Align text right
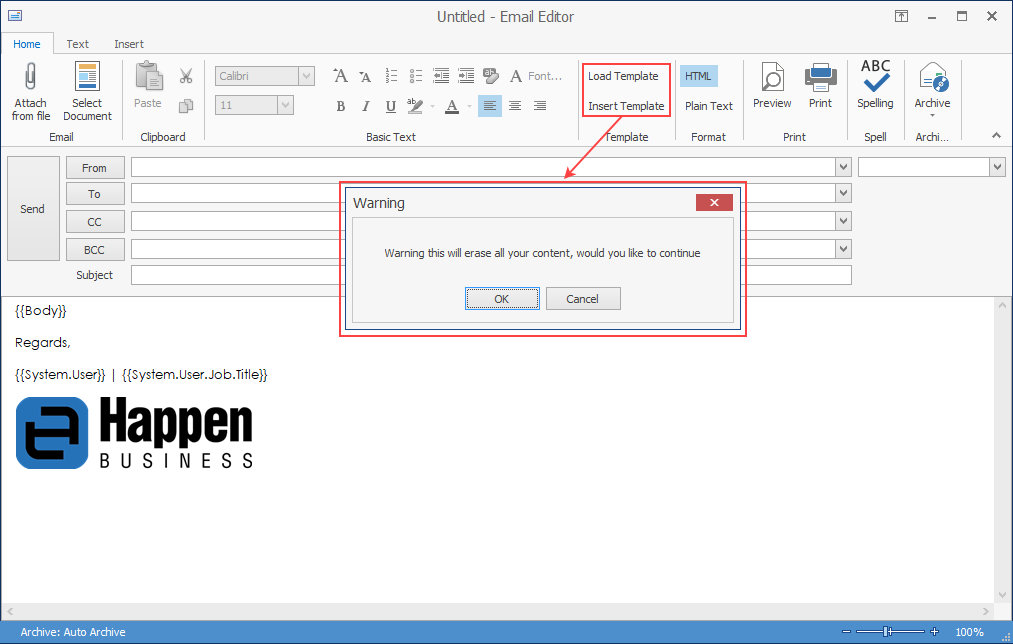 coord(540,105)
